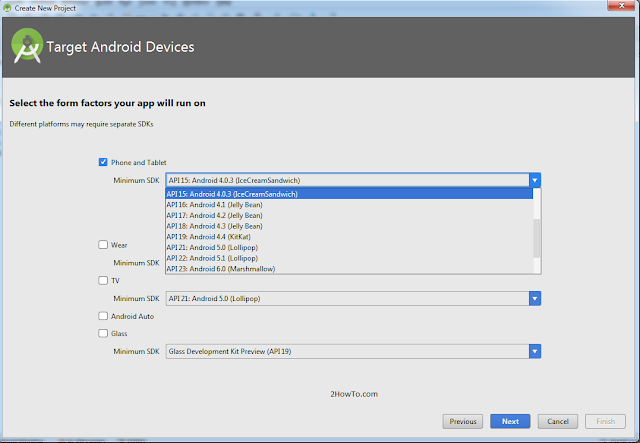The image size is (640, 443).
Task: Select API 22: Android 5.1 (Lollipop)
Action: (349, 258)
